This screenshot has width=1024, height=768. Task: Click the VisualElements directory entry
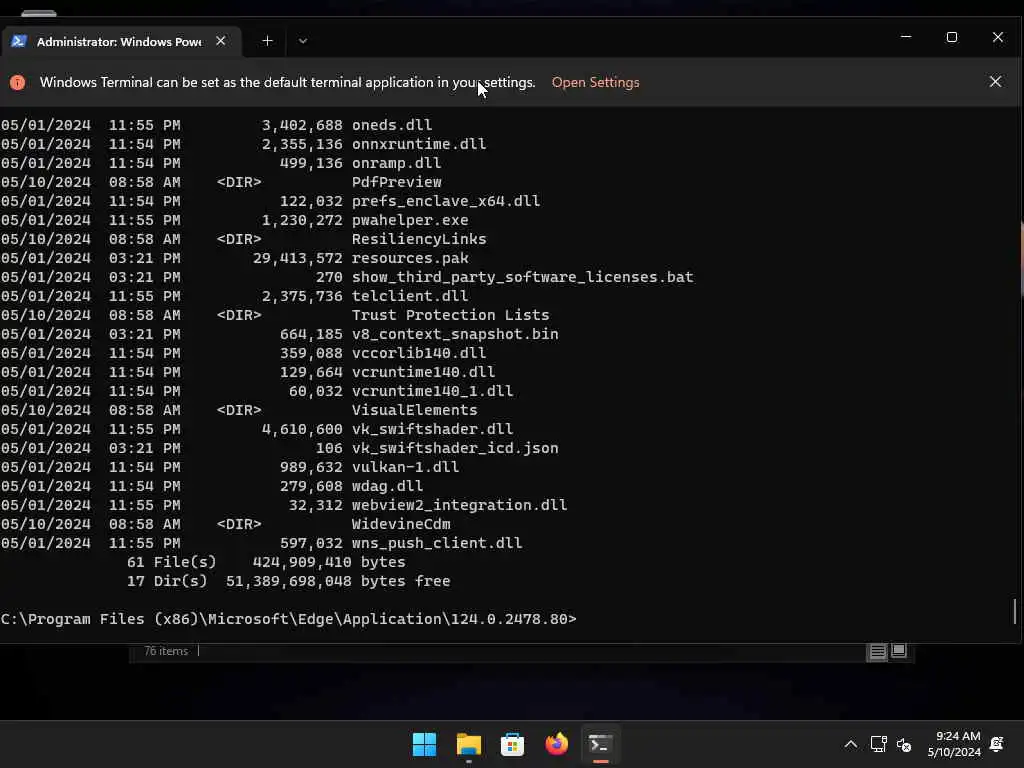[415, 409]
